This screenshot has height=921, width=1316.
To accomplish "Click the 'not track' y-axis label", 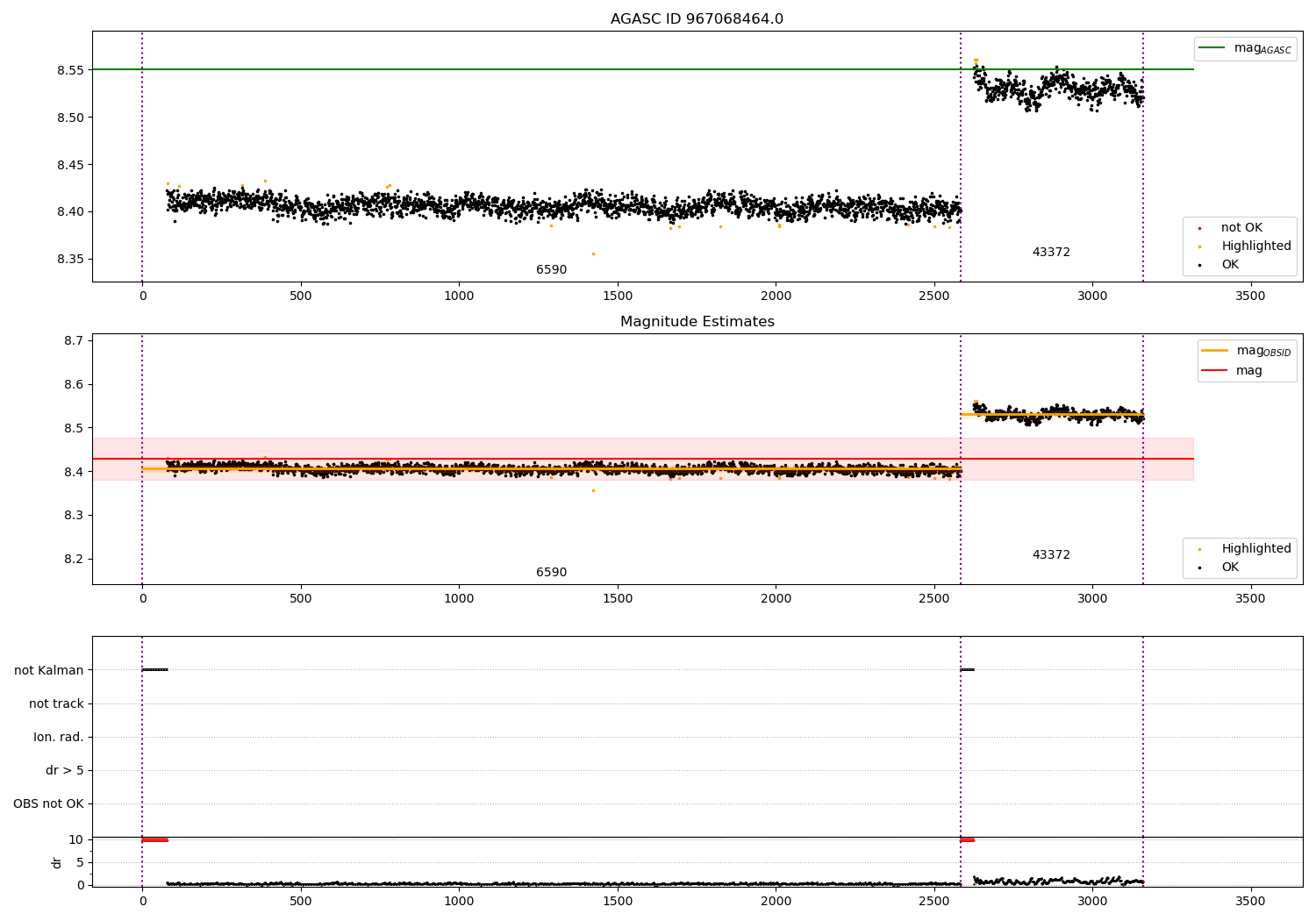I will 56,704.
